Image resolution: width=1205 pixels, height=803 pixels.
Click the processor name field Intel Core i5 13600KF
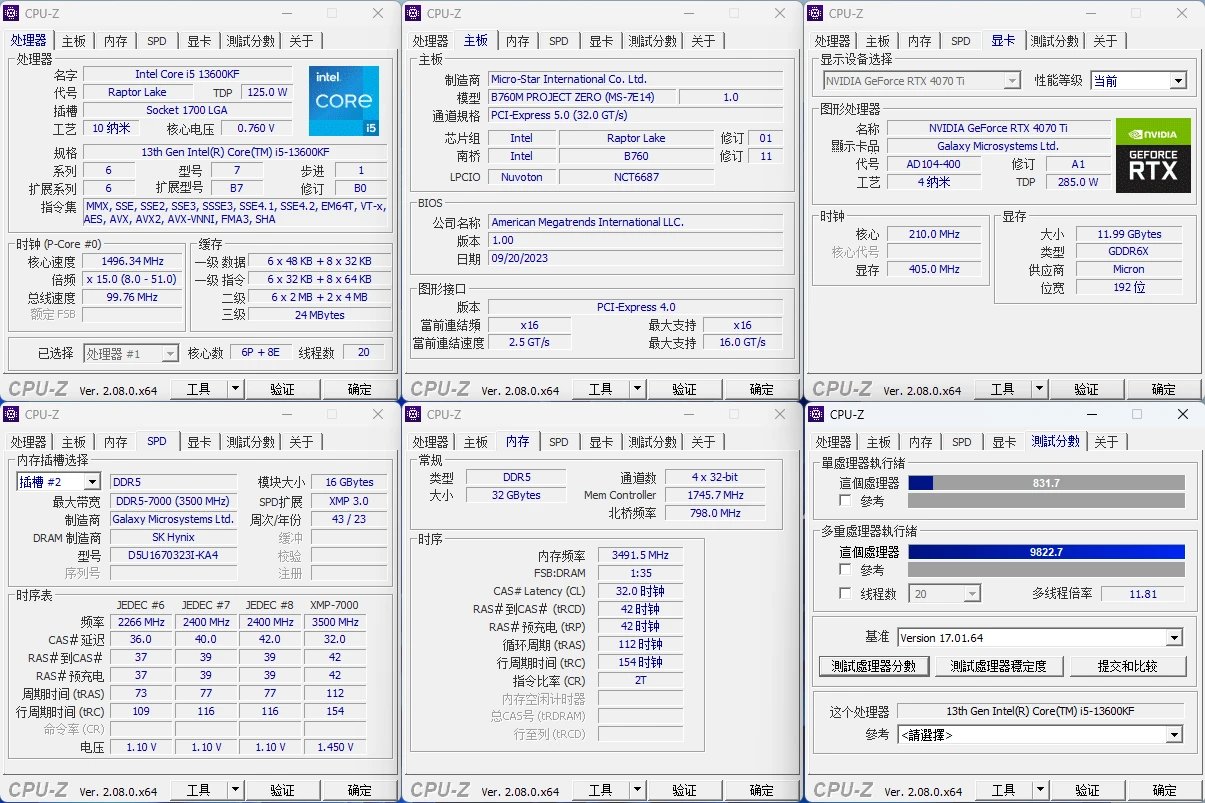188,74
